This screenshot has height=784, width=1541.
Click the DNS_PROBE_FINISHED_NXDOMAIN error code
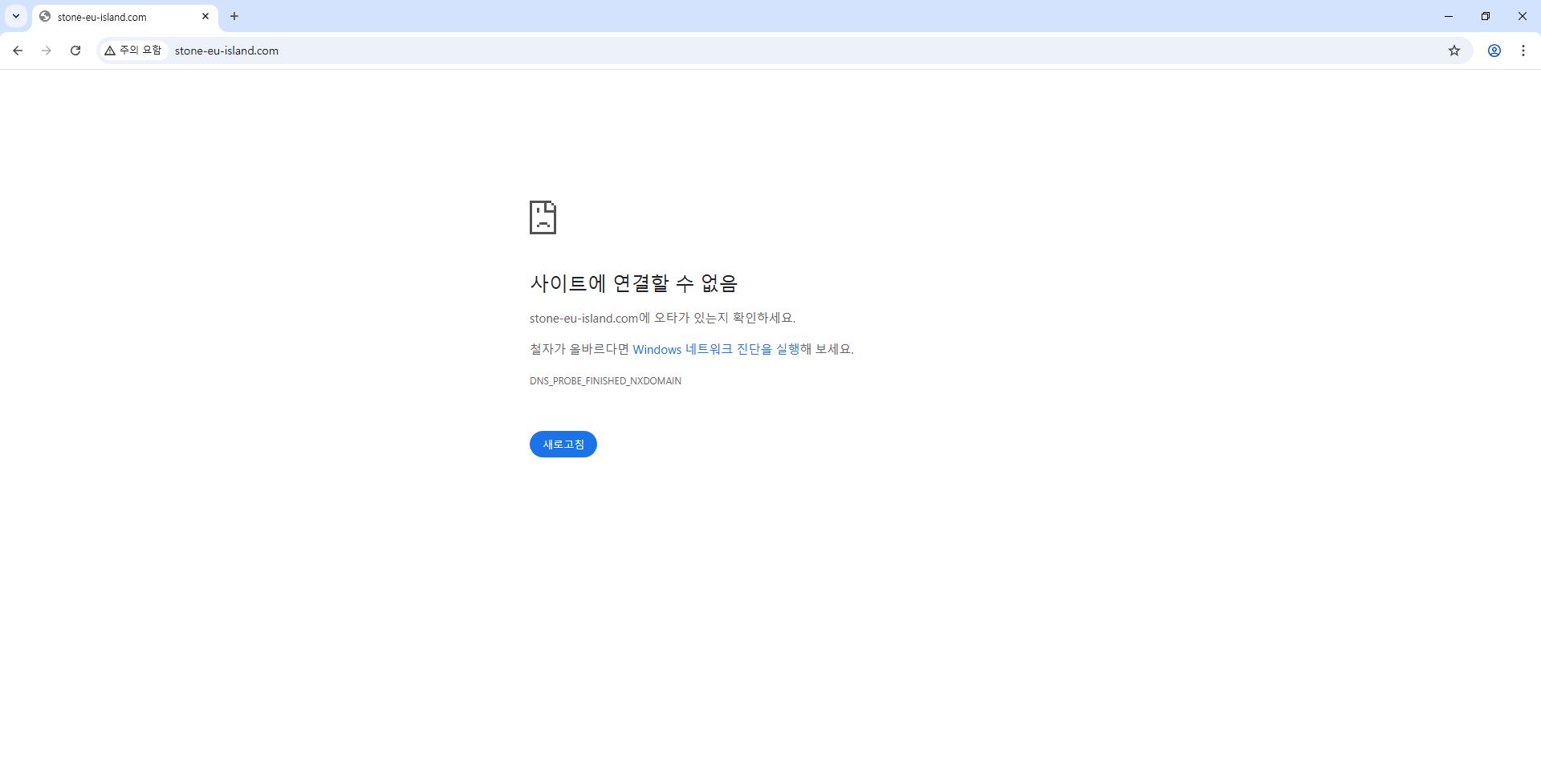tap(605, 381)
